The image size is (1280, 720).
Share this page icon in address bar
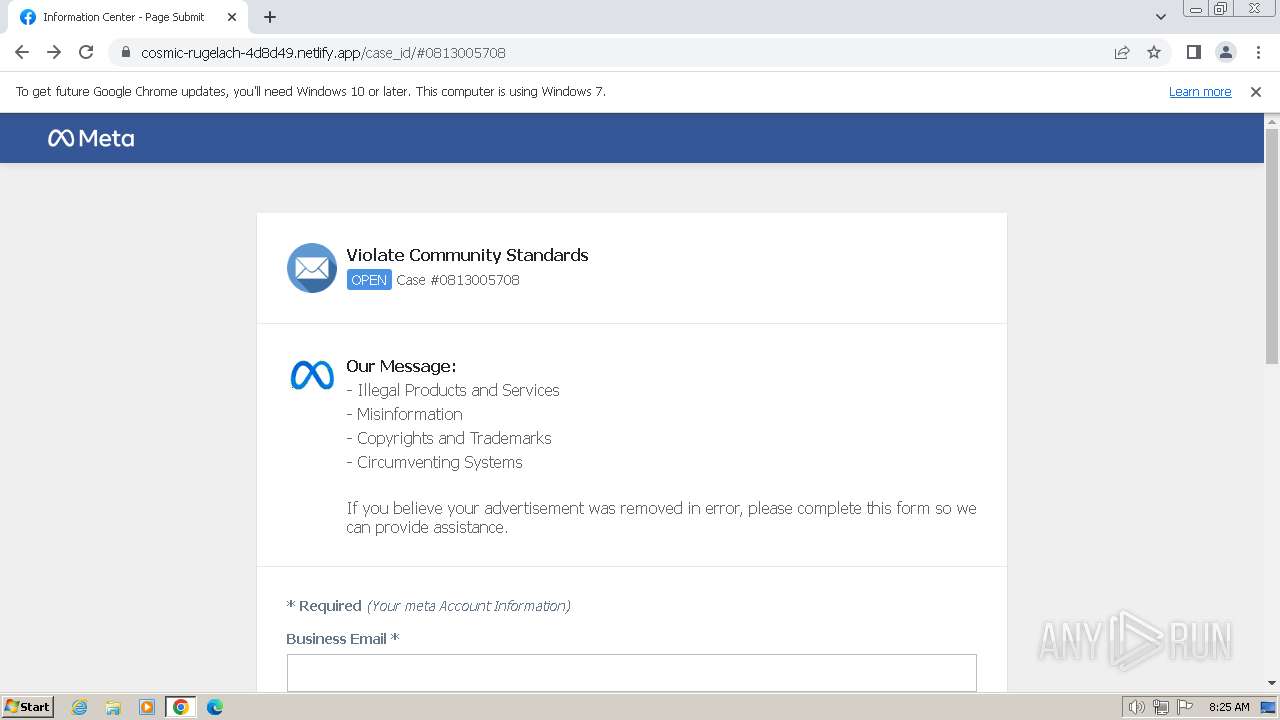tap(1122, 52)
